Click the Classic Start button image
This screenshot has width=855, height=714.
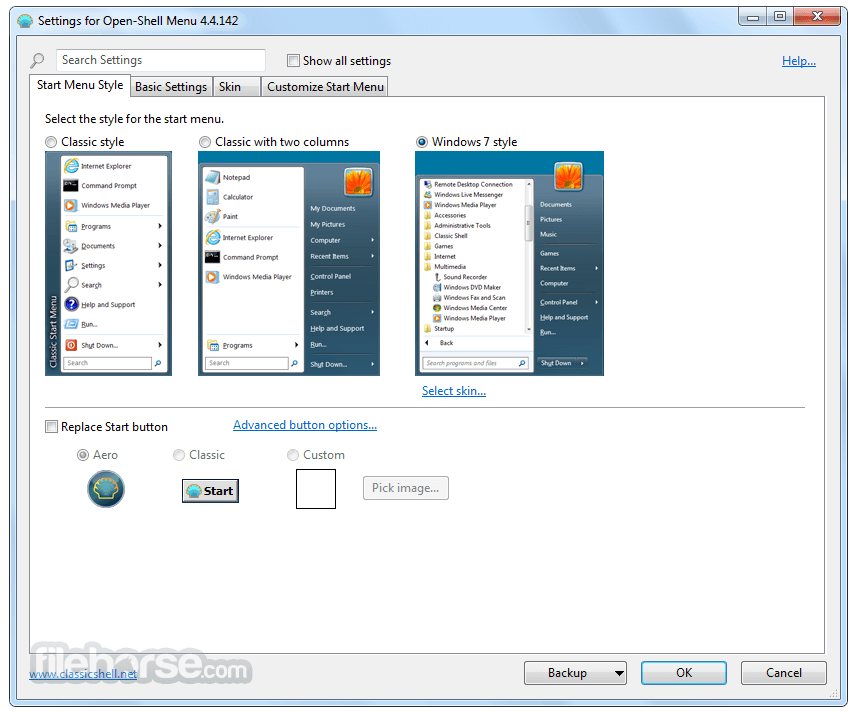coord(210,490)
